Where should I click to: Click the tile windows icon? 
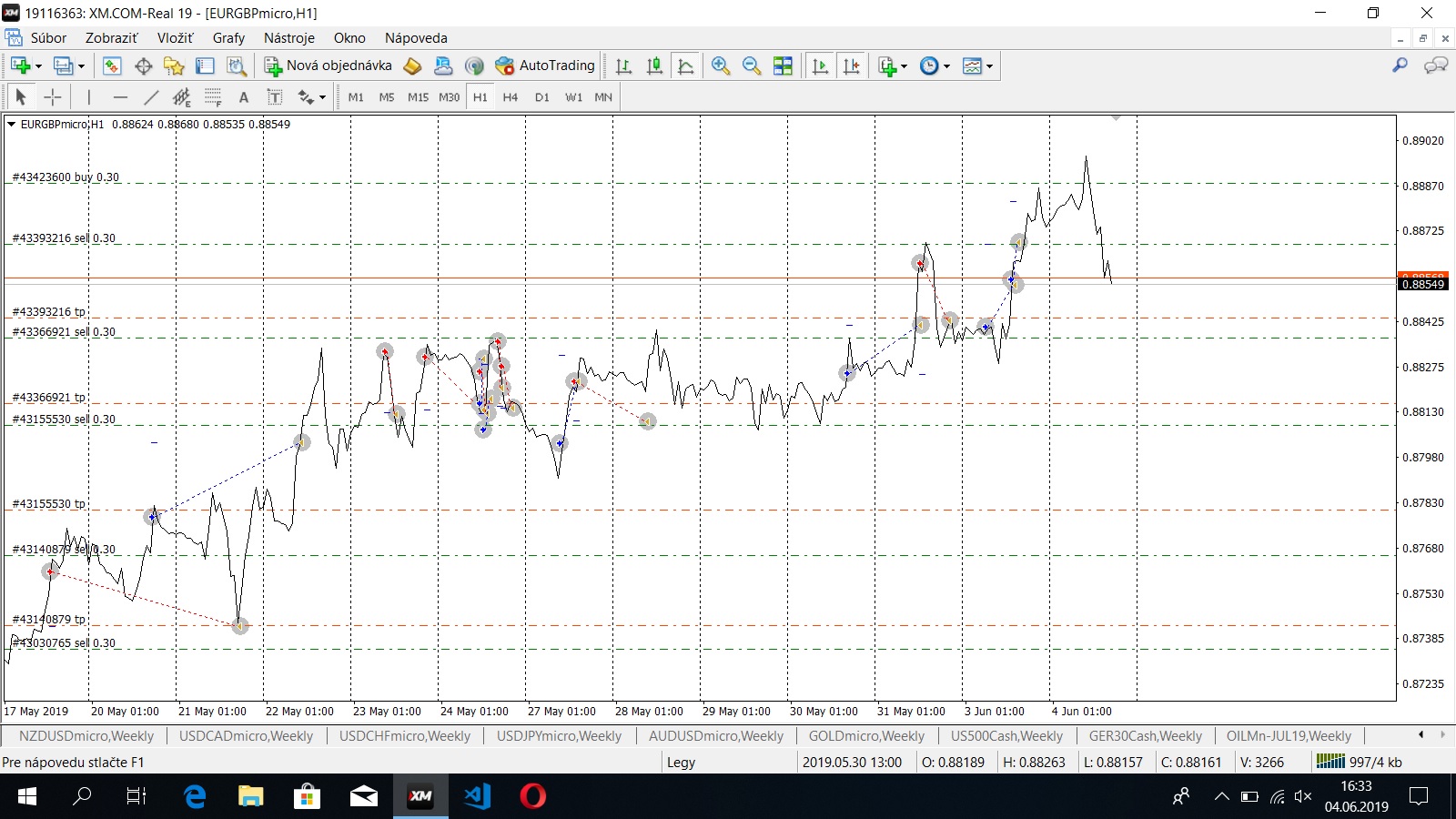coord(783,66)
